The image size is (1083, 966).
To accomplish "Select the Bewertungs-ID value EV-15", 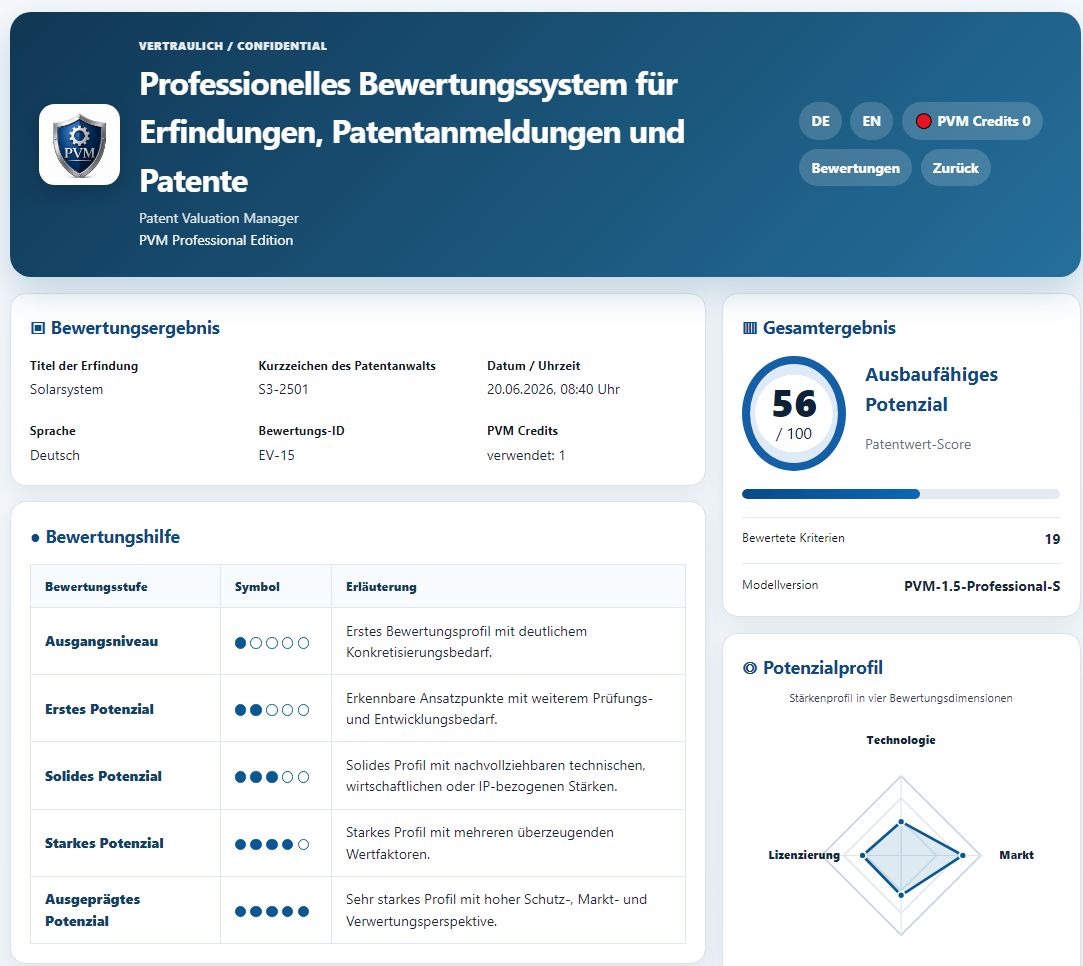I will (x=276, y=456).
